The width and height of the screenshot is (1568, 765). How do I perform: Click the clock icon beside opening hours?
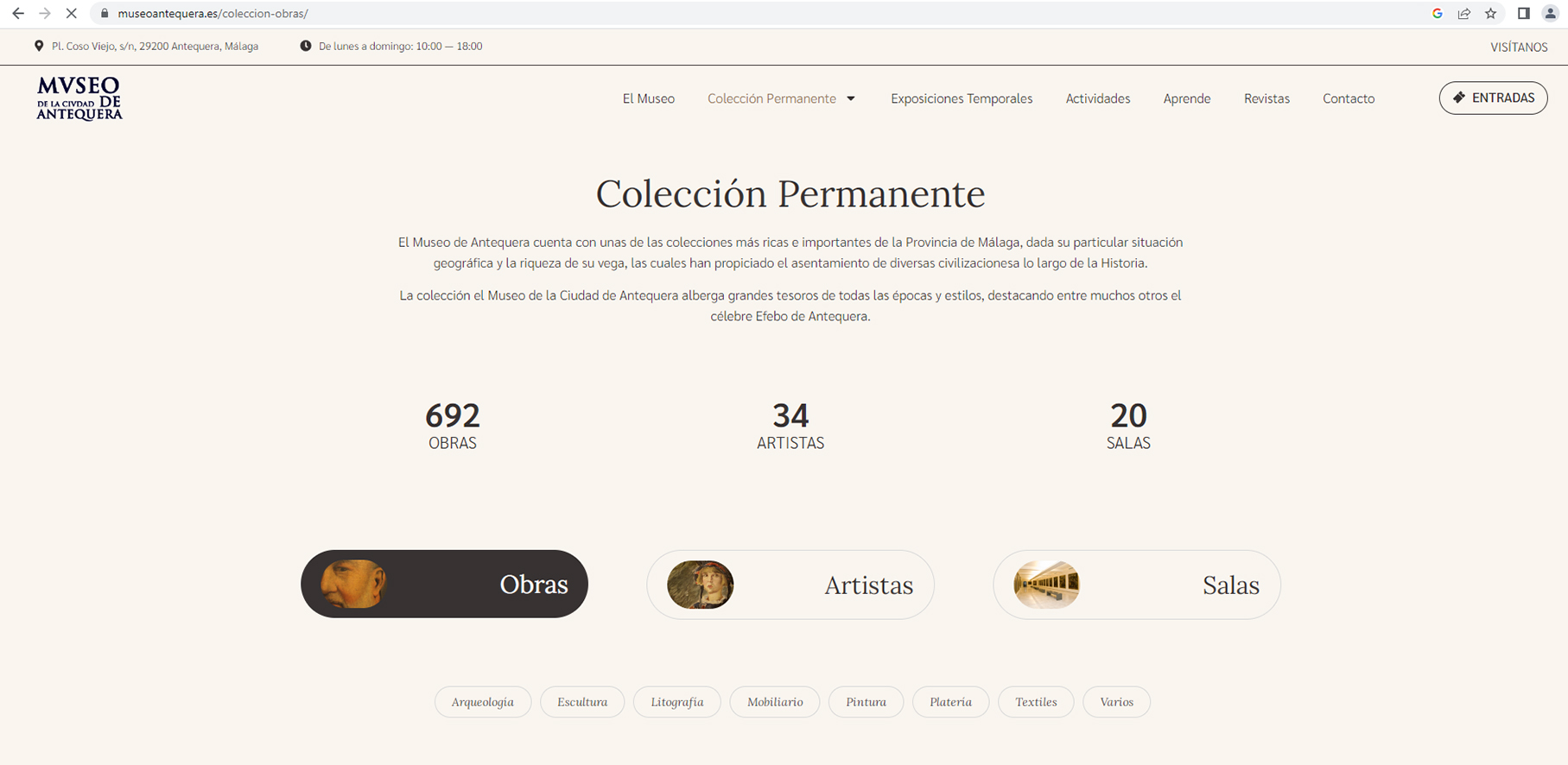[x=306, y=47]
